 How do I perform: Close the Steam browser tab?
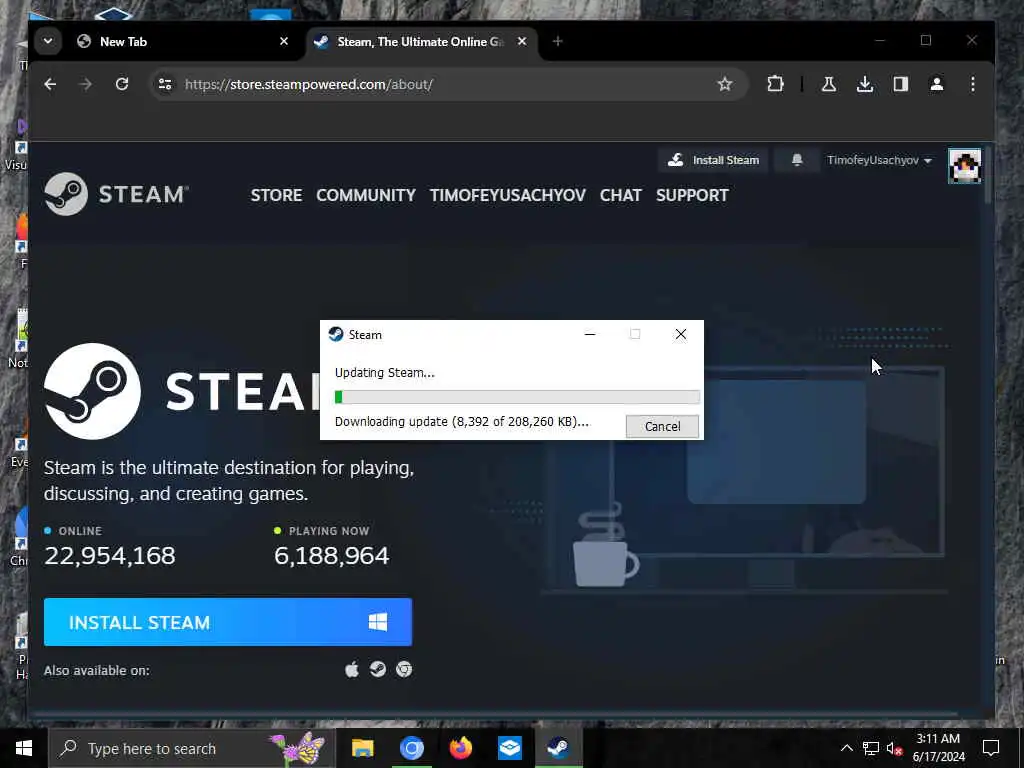click(x=522, y=41)
